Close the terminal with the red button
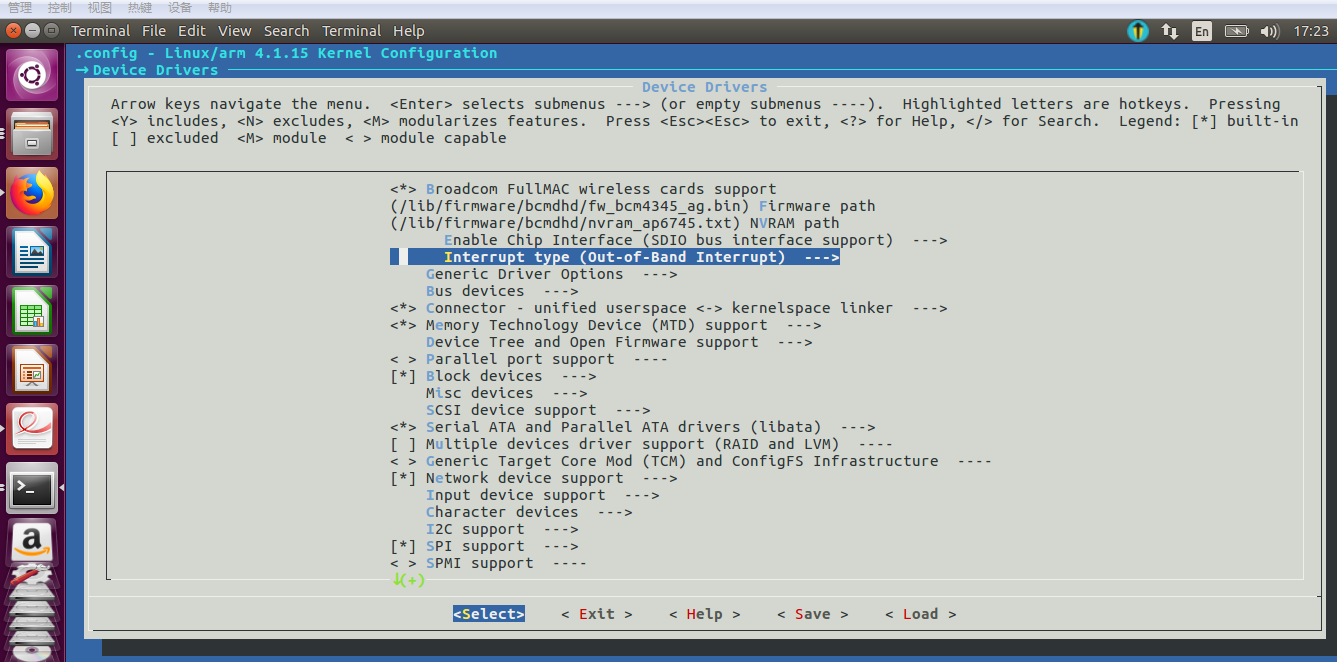 (12, 31)
